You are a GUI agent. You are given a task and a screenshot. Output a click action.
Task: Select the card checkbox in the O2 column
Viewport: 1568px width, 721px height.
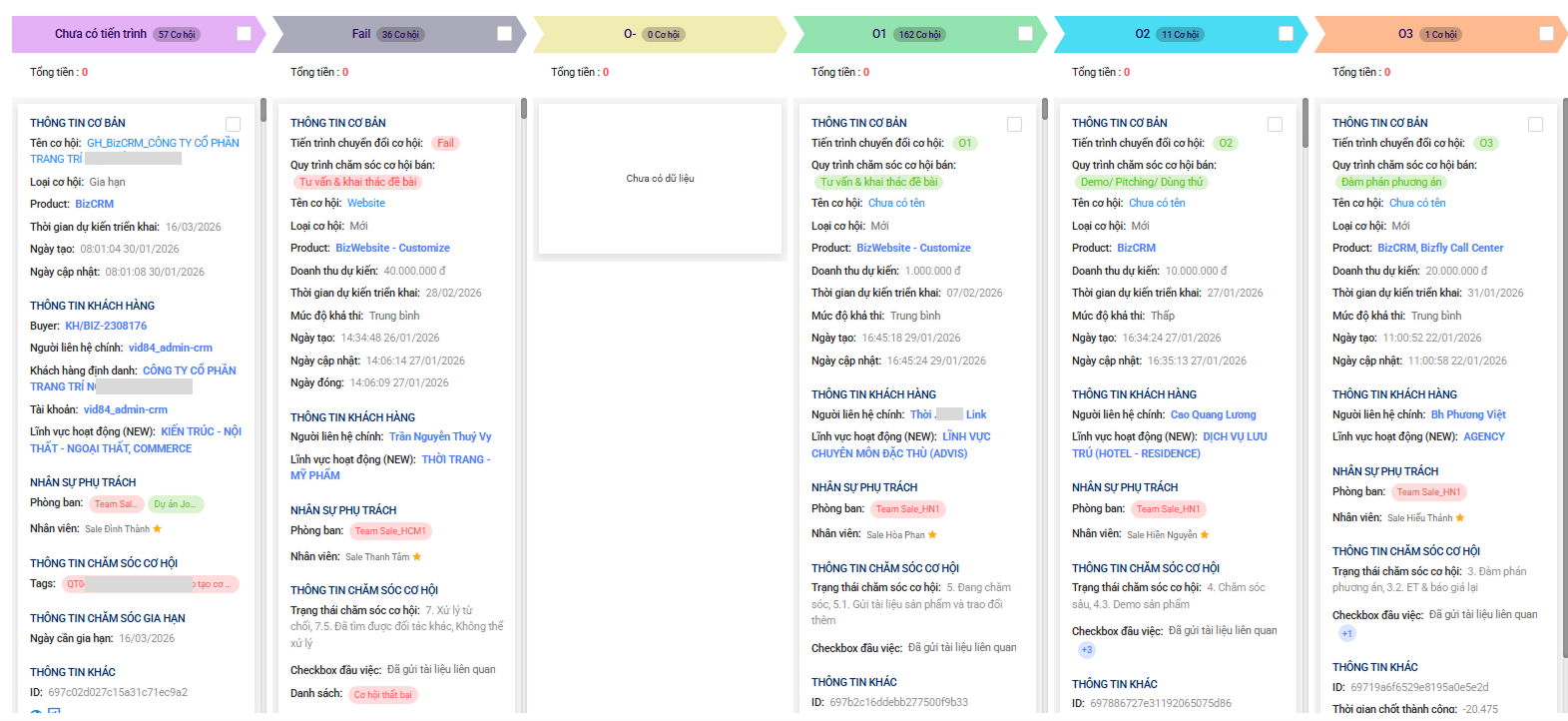(x=1275, y=125)
